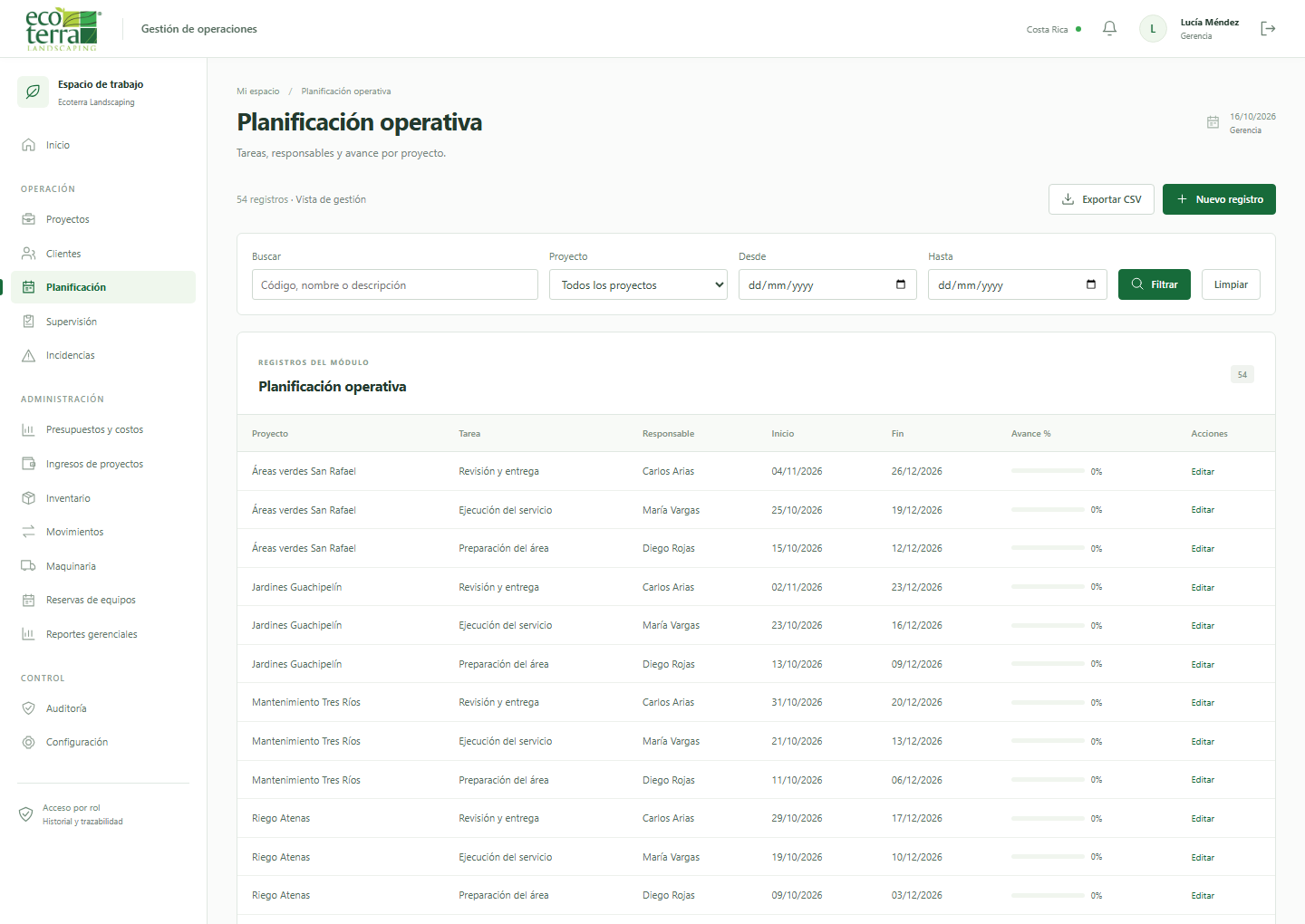1305x924 pixels.
Task: Click the Proyectos sidebar icon
Action: tap(29, 219)
